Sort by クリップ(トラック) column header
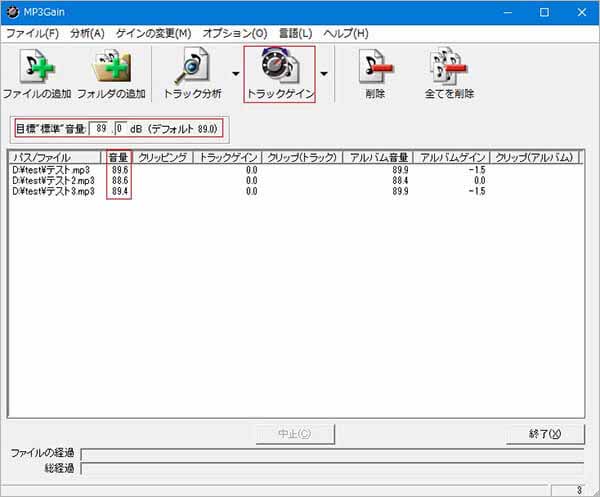The height and width of the screenshot is (497, 600). coord(302,158)
